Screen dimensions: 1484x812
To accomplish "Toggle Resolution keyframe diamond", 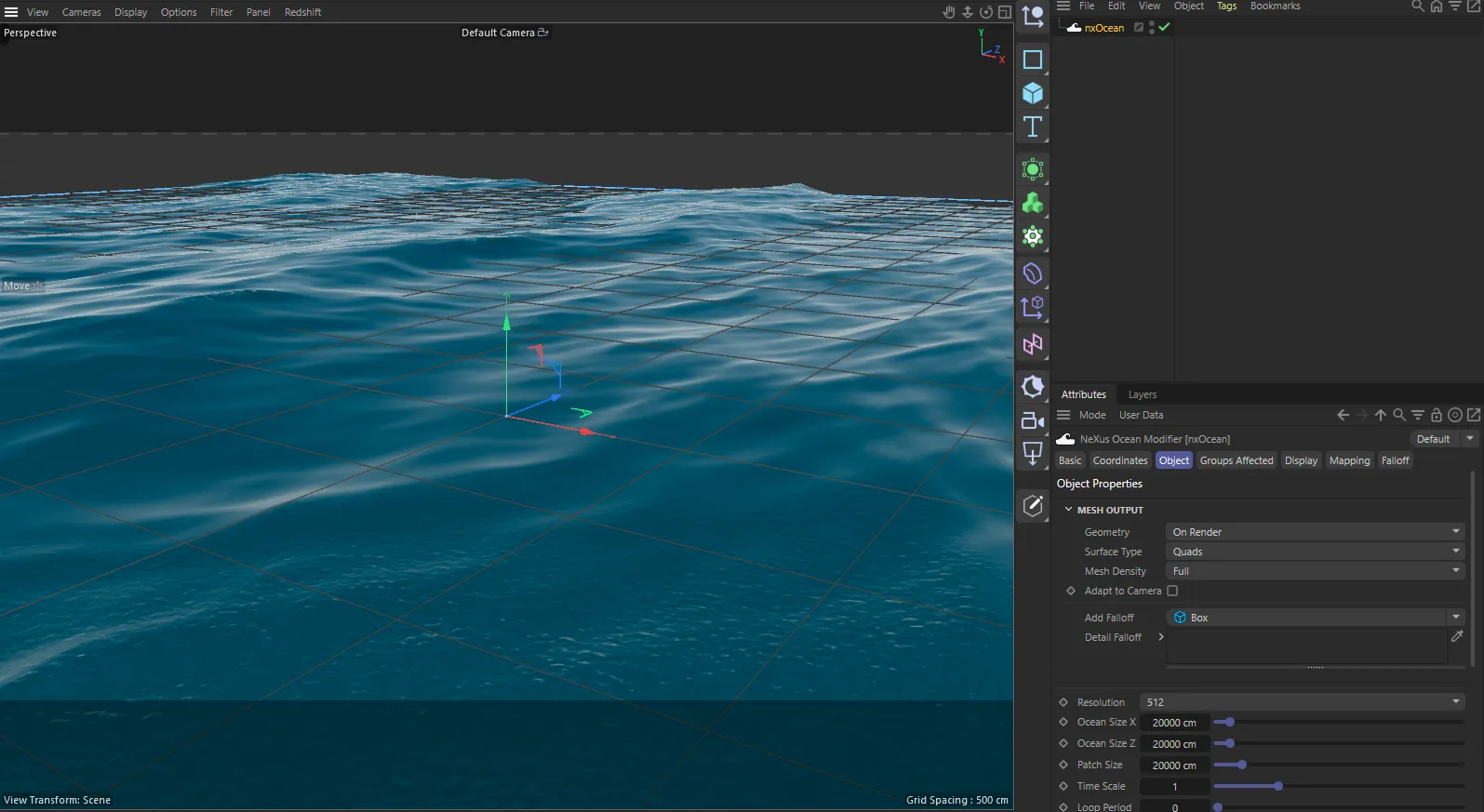I will (1063, 702).
